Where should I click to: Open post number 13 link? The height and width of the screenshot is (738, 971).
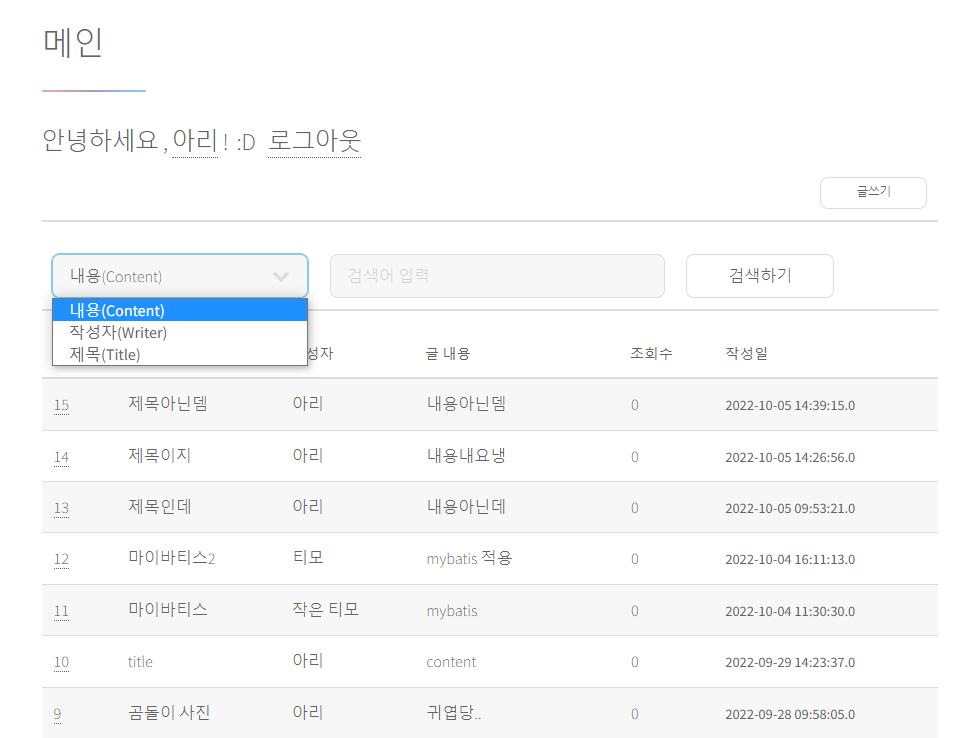click(61, 508)
